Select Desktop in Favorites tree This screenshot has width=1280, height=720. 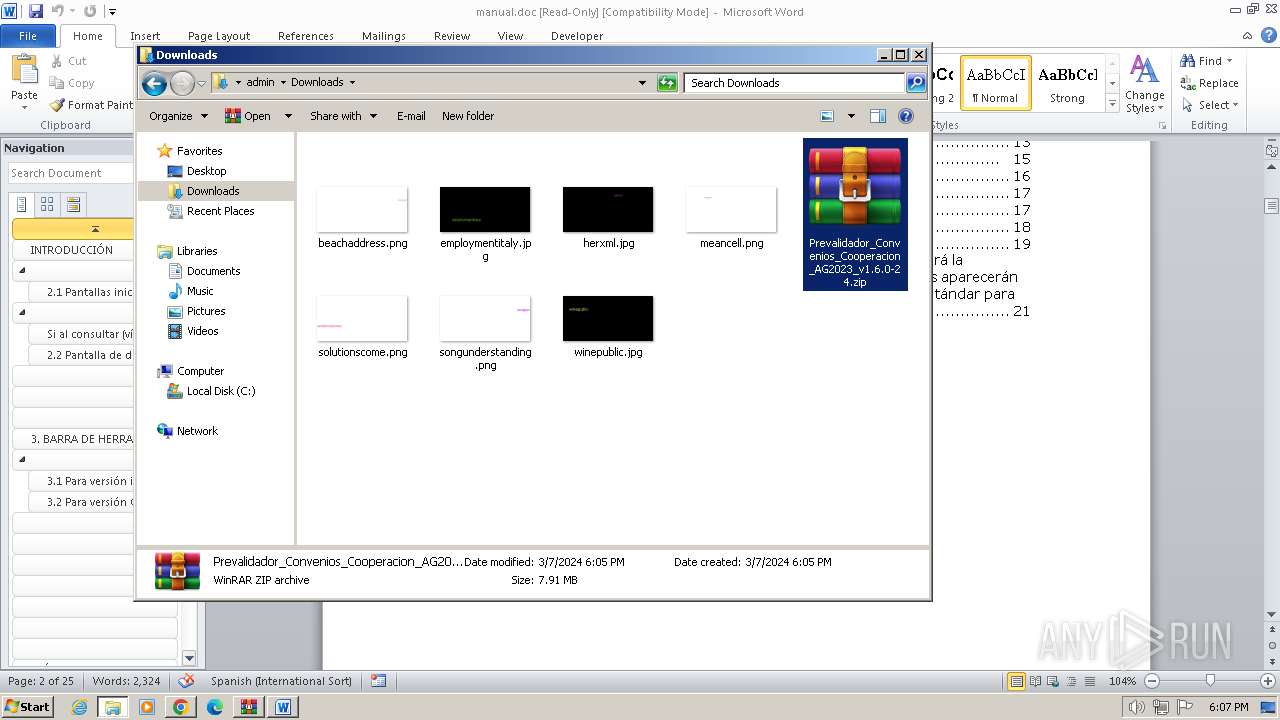206,171
